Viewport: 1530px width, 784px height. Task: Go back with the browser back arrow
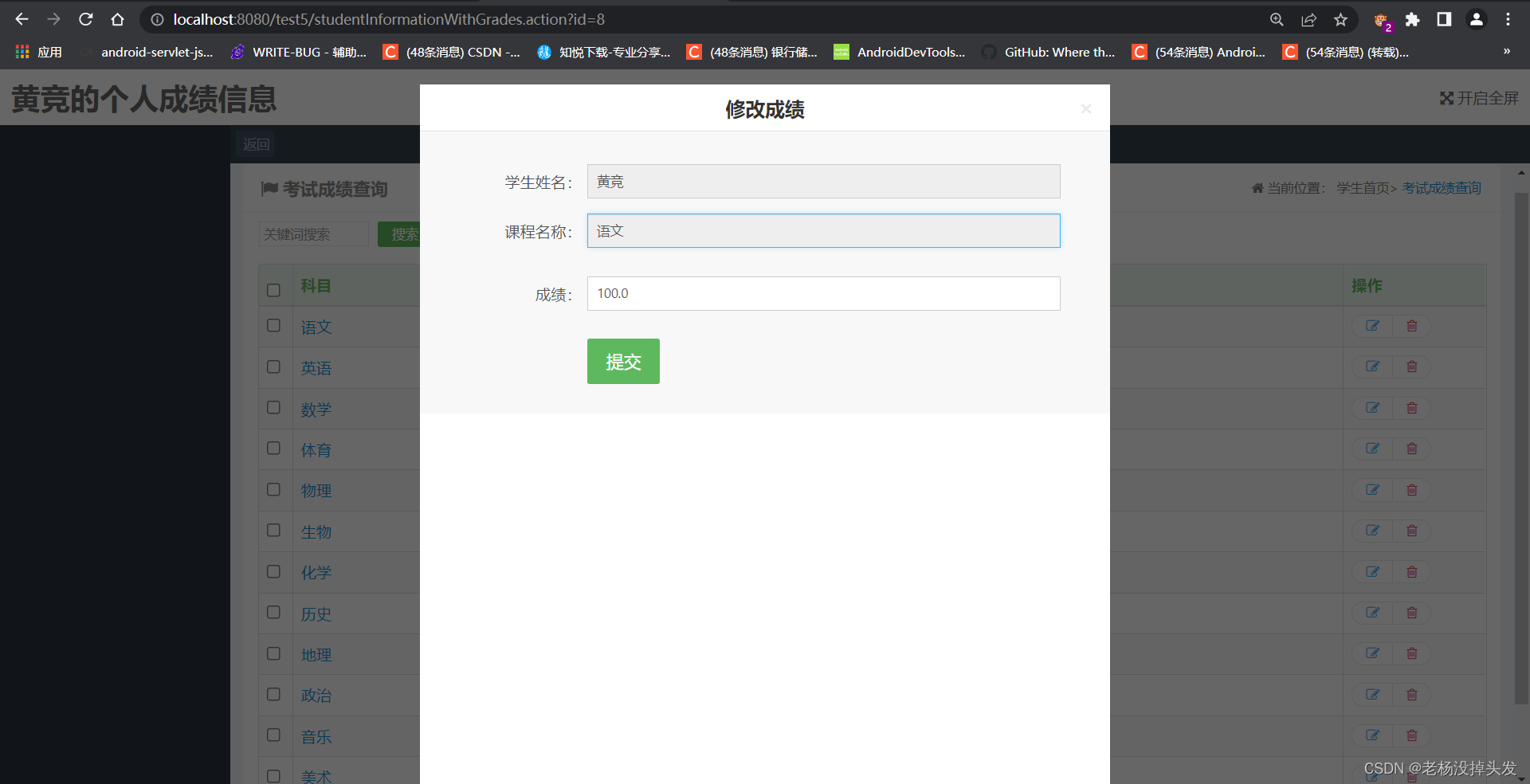(22, 19)
